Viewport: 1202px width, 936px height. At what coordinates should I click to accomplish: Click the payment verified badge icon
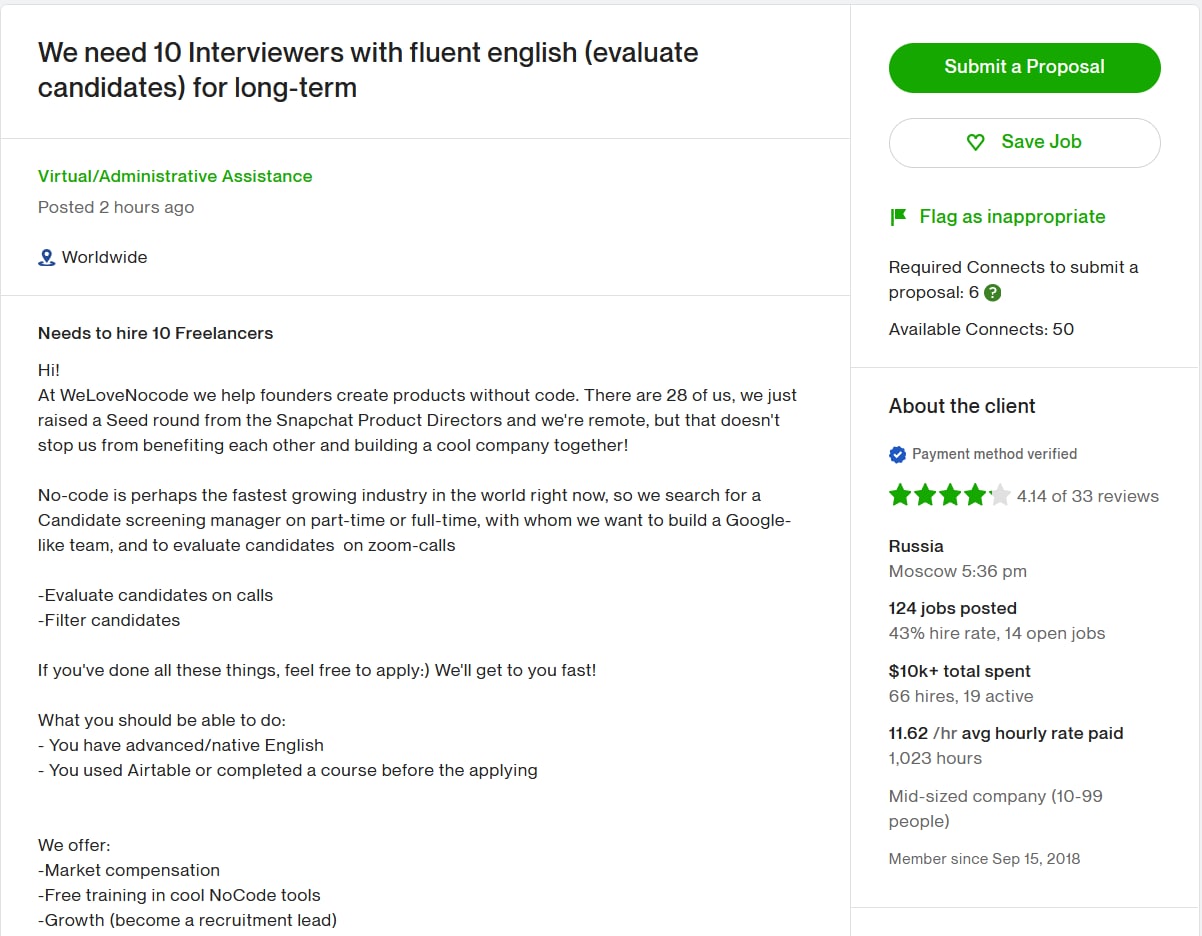(x=897, y=454)
